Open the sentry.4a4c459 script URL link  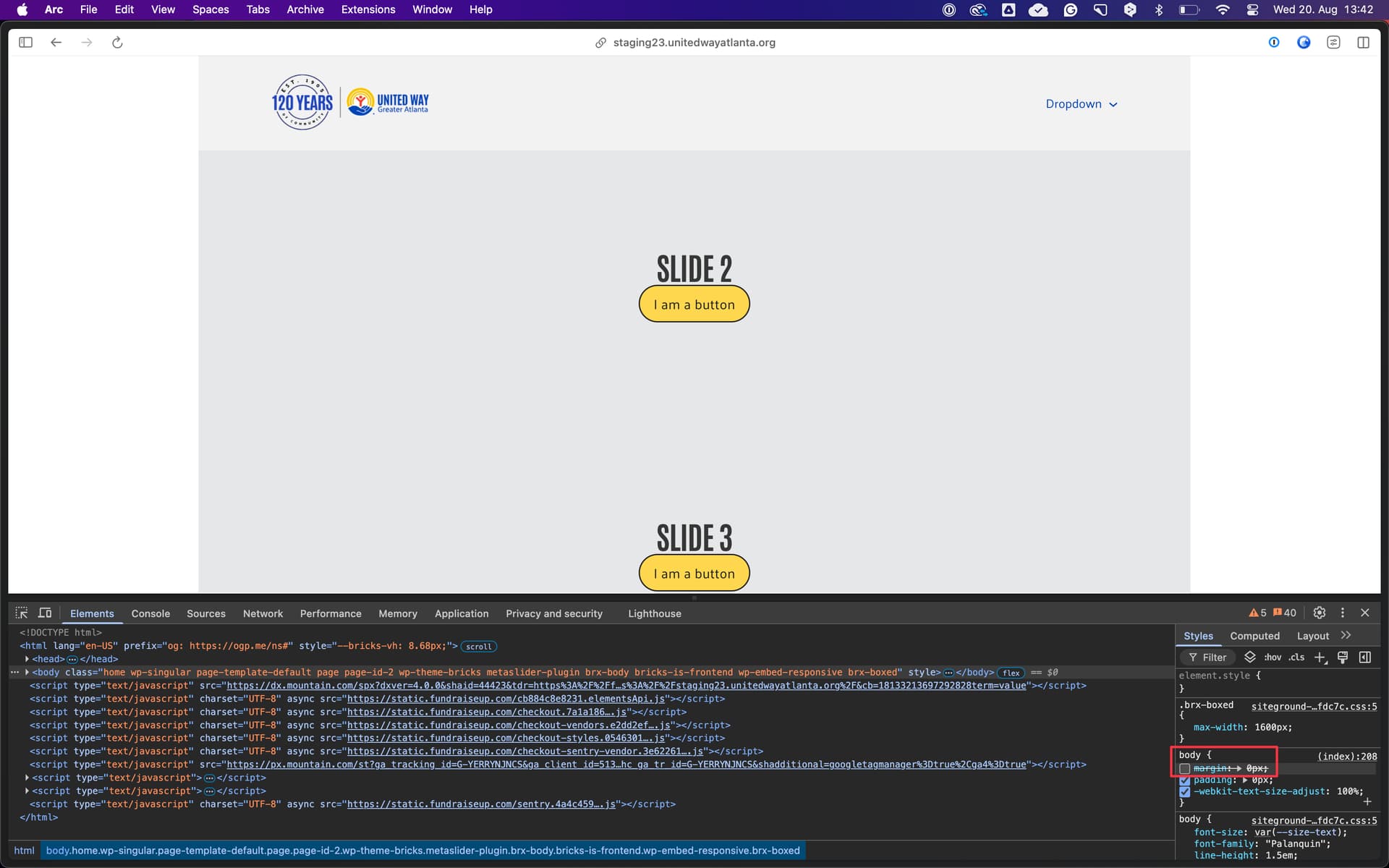(x=481, y=804)
